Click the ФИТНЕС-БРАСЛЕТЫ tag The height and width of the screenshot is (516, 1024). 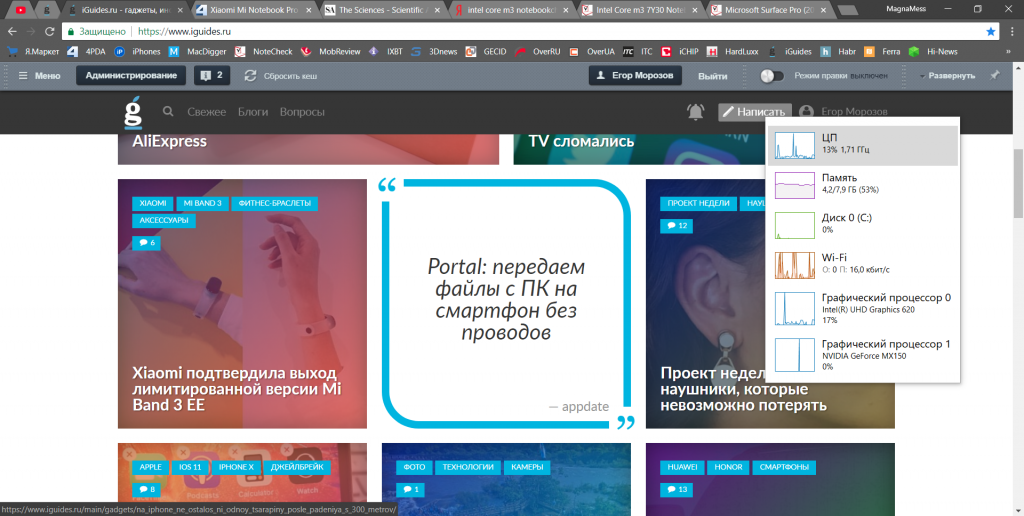(274, 203)
